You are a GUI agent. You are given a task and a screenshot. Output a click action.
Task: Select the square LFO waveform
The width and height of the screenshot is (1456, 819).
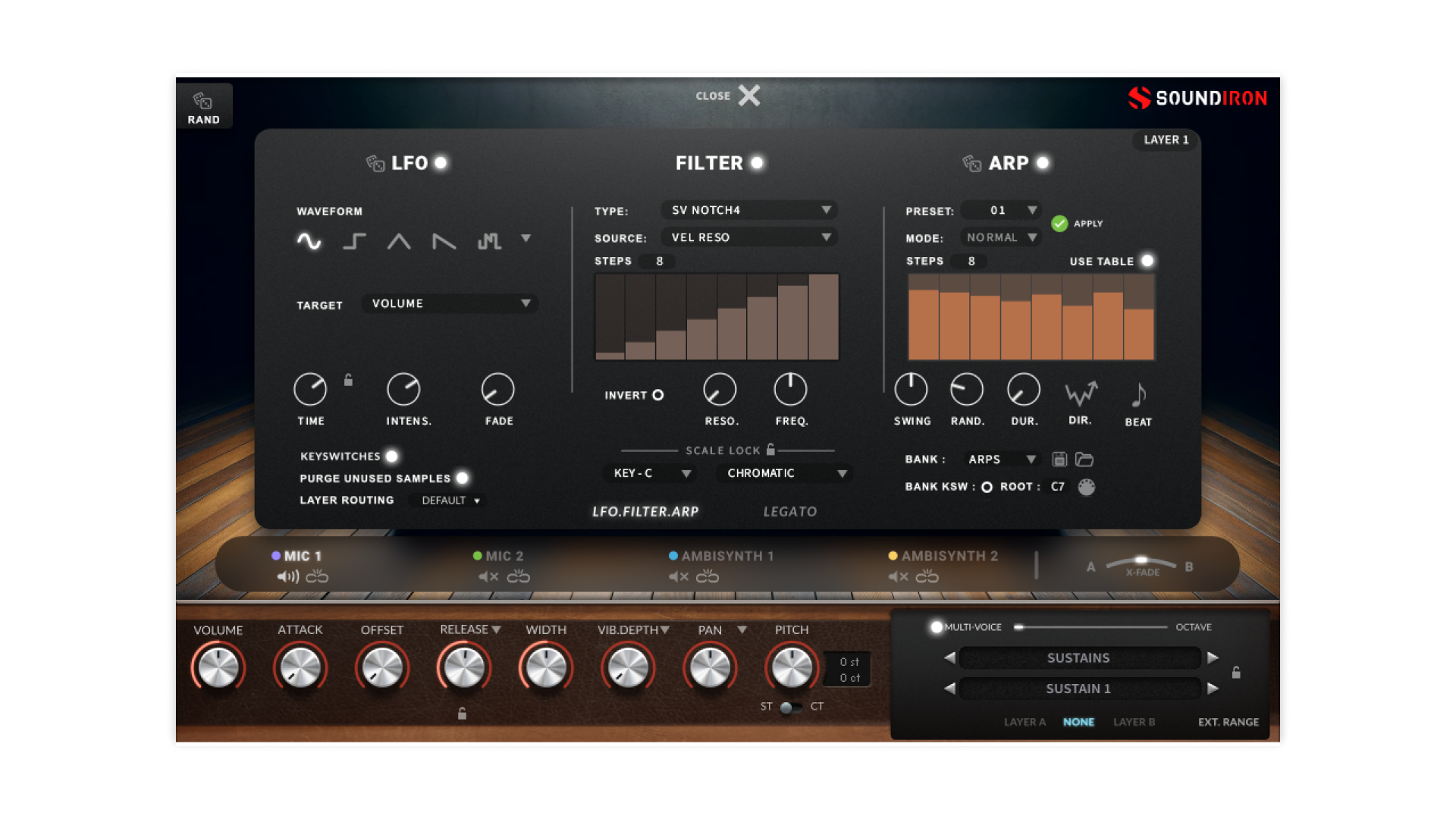click(353, 241)
